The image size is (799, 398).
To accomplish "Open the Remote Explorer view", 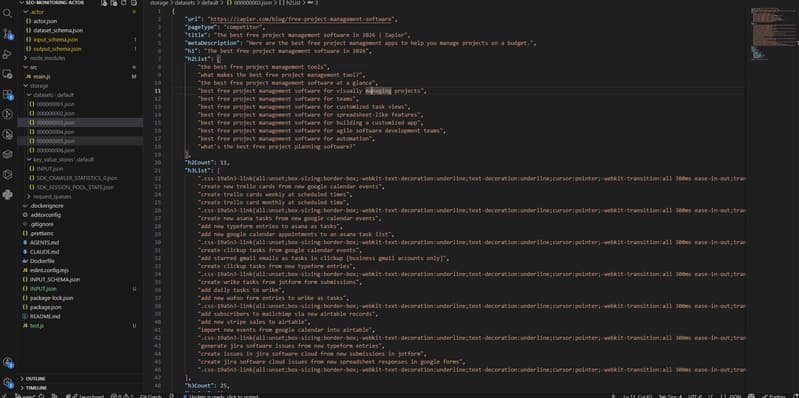I will pyautogui.click(x=8, y=74).
